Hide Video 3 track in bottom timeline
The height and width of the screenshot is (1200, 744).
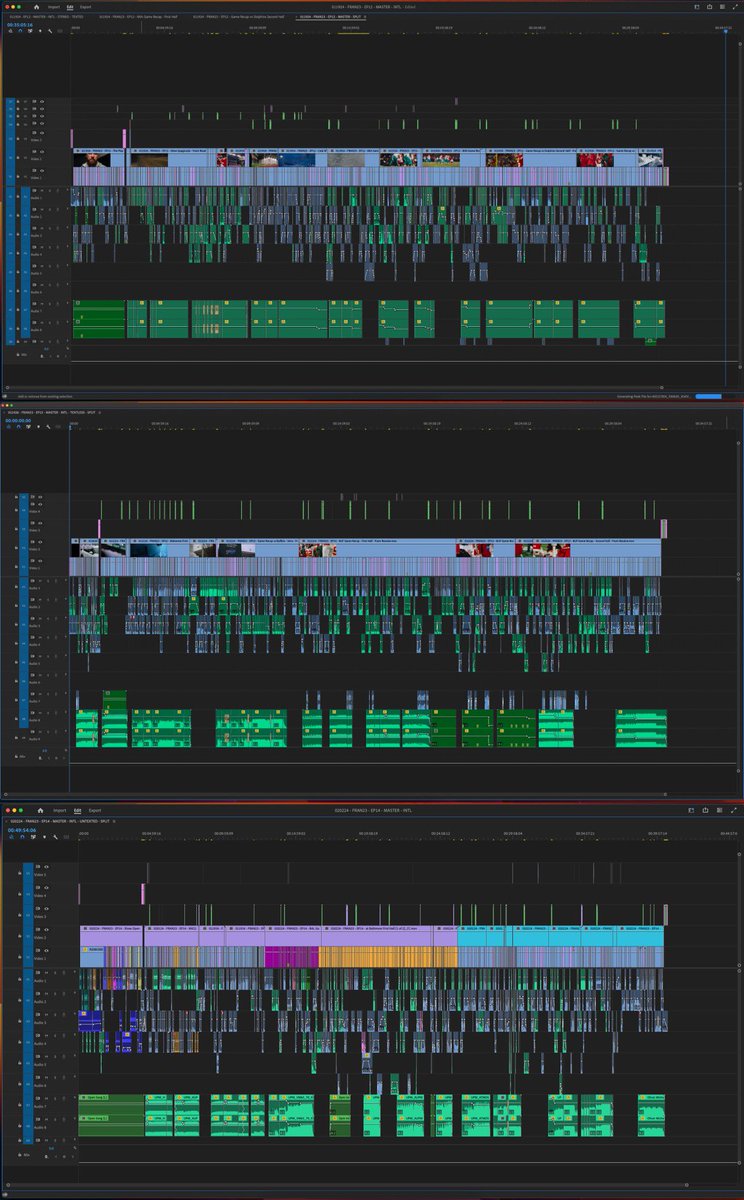pos(46,908)
